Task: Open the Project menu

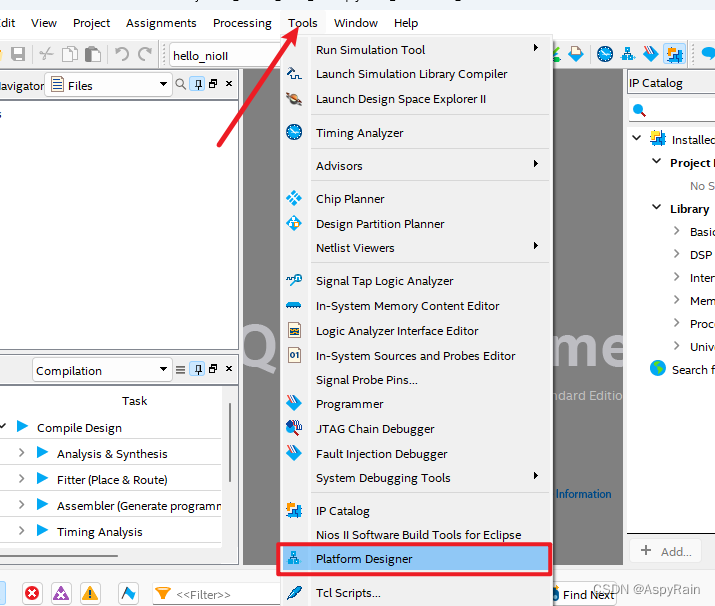Action: click(91, 23)
